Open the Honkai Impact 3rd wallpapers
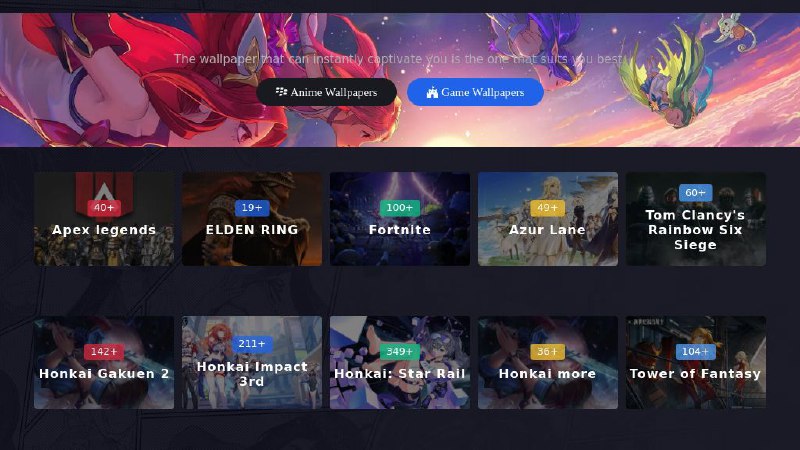The width and height of the screenshot is (800, 450). [252, 363]
